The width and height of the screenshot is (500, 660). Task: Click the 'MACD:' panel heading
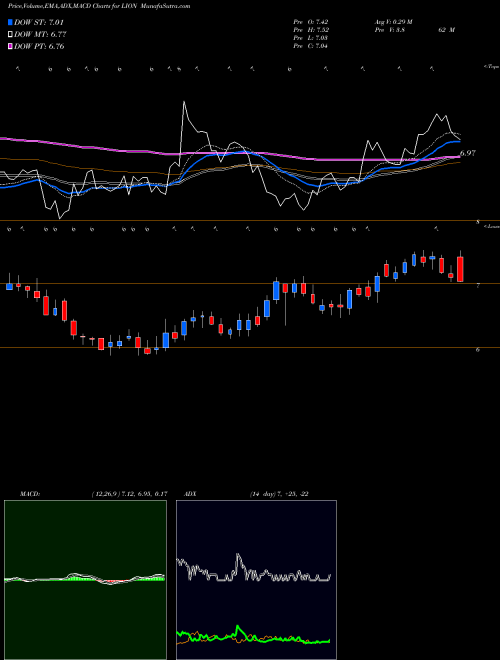pos(30,494)
